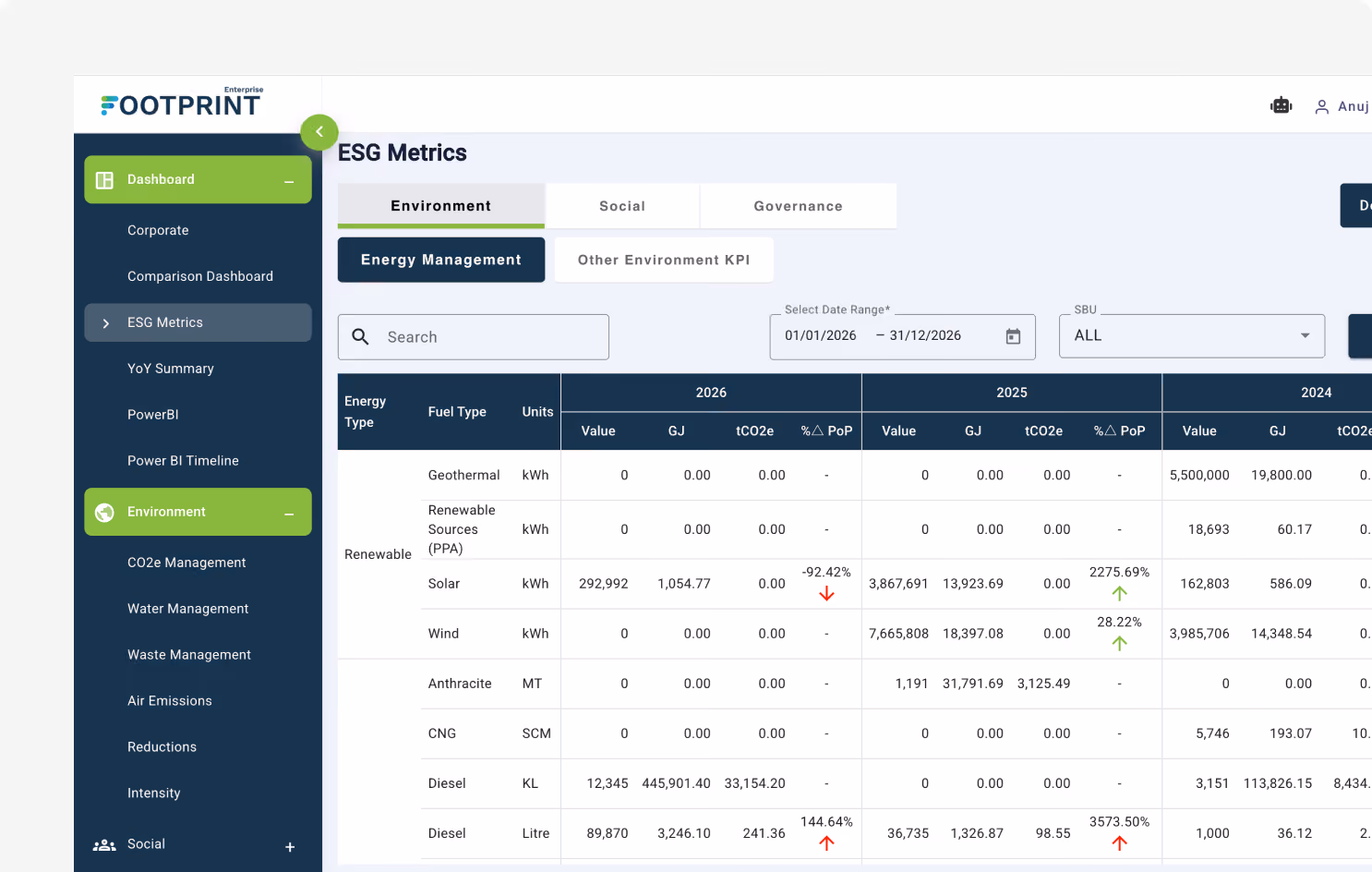Screen dimensions: 1372x872
Task: Collapse the Dashboard menu section
Action: [289, 181]
